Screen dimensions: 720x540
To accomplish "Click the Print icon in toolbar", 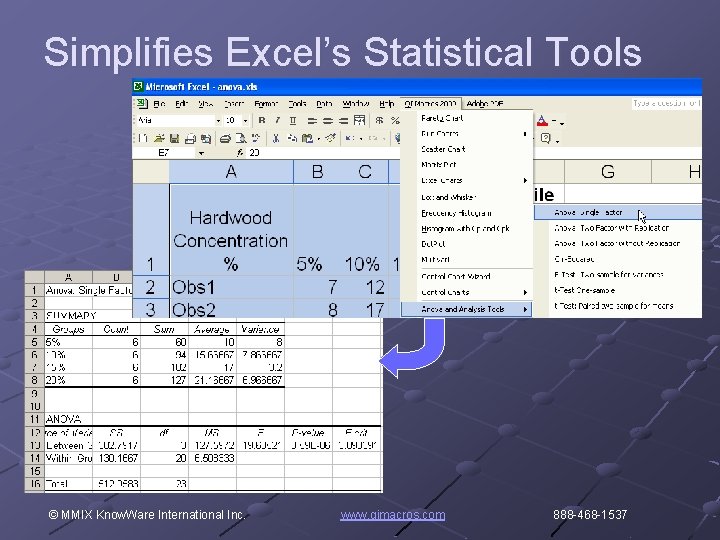I will (x=225, y=138).
